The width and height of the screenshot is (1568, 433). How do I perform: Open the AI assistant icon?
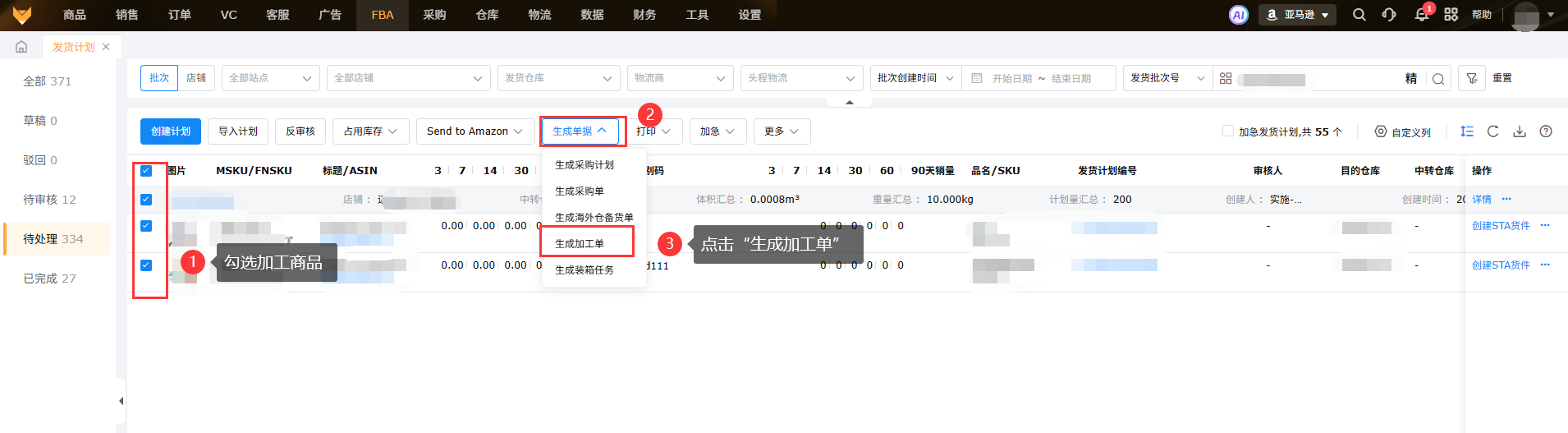pos(1239,15)
